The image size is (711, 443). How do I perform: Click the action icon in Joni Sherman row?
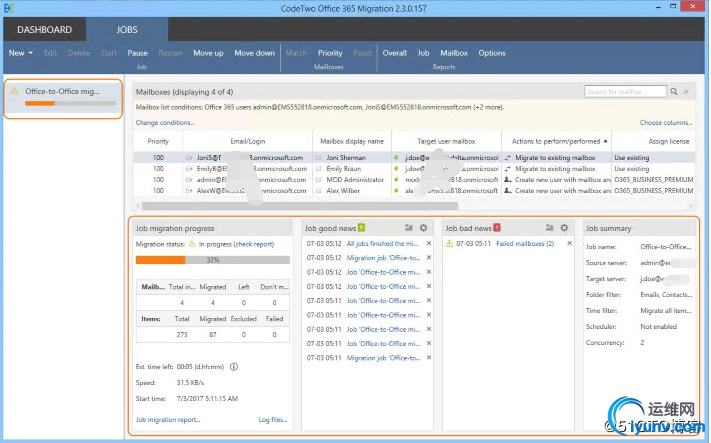(x=507, y=158)
